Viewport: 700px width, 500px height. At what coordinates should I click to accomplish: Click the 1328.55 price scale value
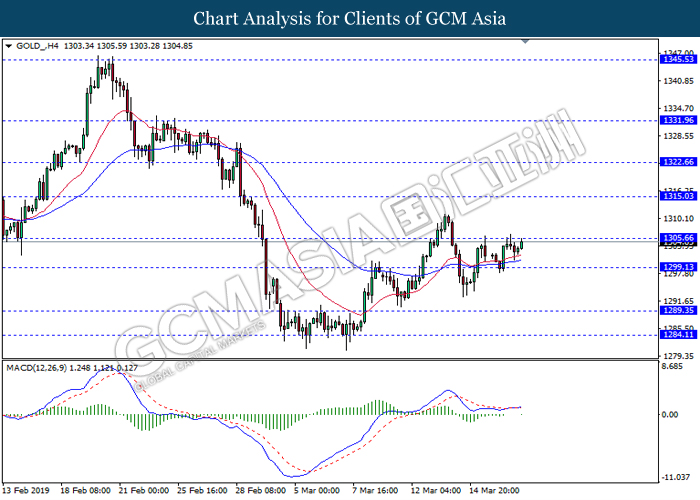click(679, 136)
